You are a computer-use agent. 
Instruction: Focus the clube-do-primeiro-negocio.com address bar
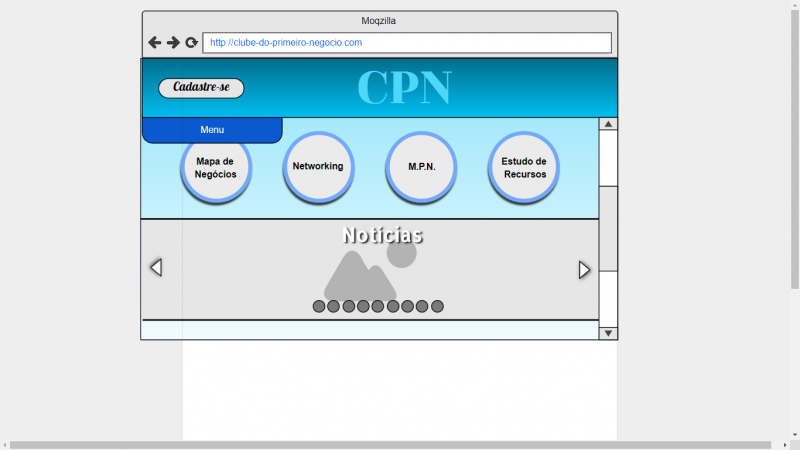(x=407, y=43)
